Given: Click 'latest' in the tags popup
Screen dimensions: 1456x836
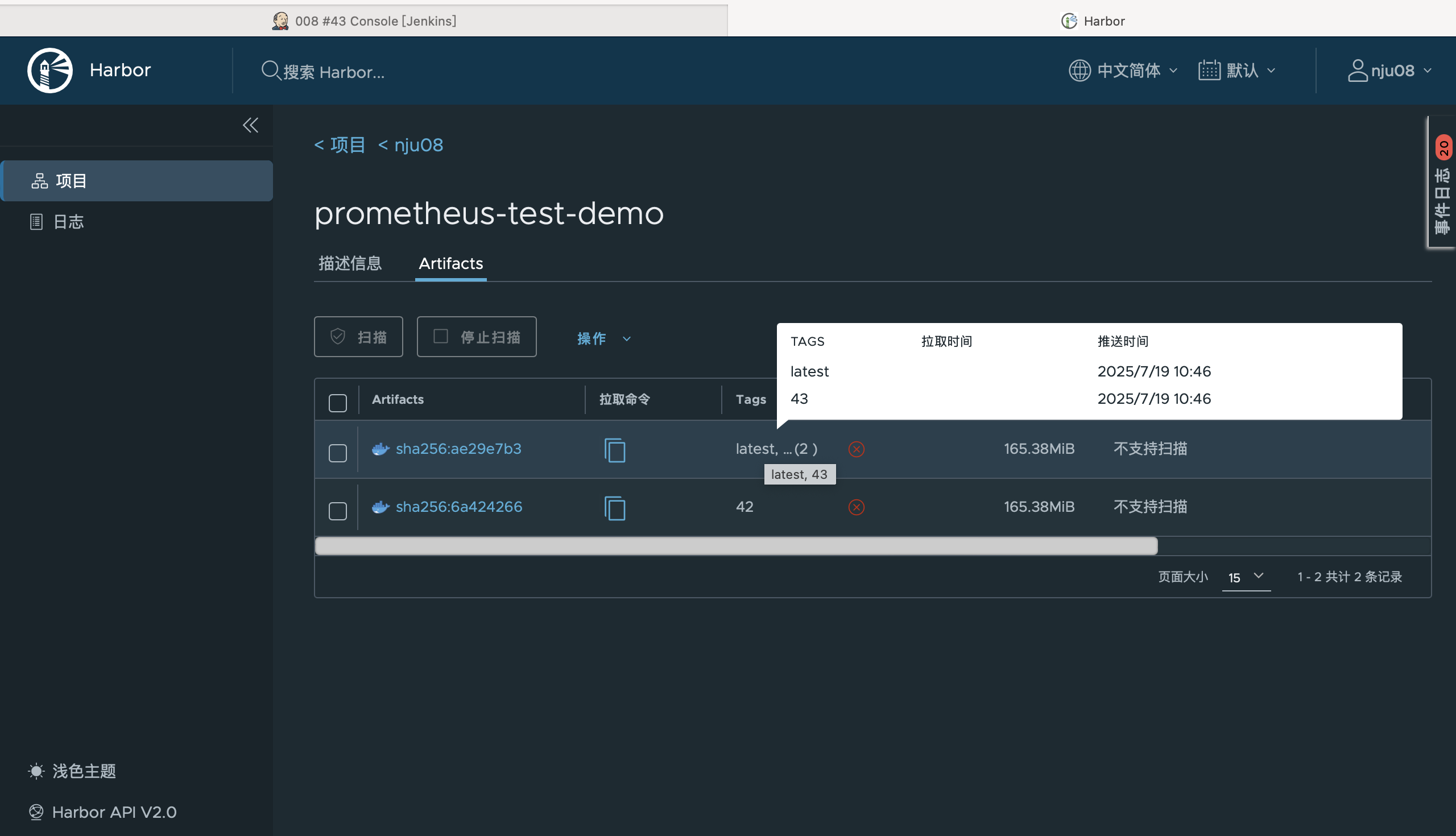Looking at the screenshot, I should (809, 371).
